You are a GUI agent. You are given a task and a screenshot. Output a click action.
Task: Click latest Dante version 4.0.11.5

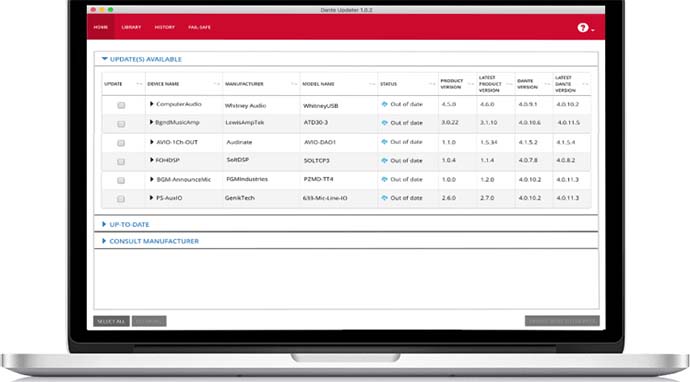[x=569, y=123]
